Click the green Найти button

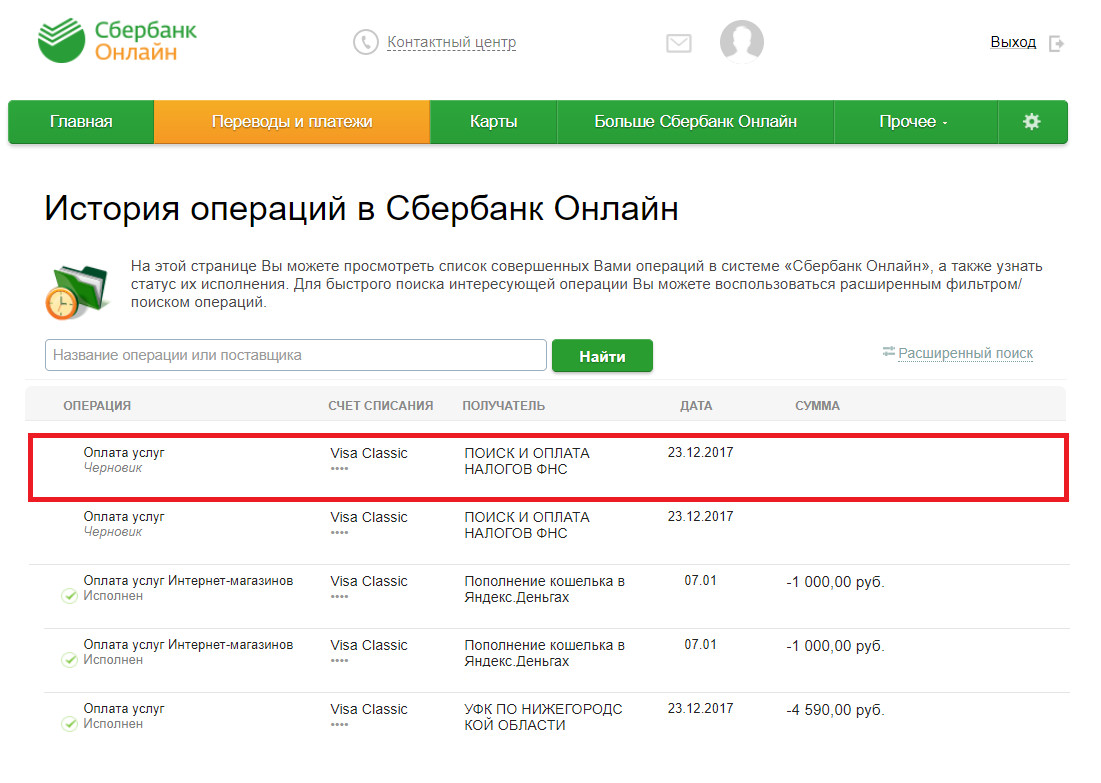[x=602, y=356]
